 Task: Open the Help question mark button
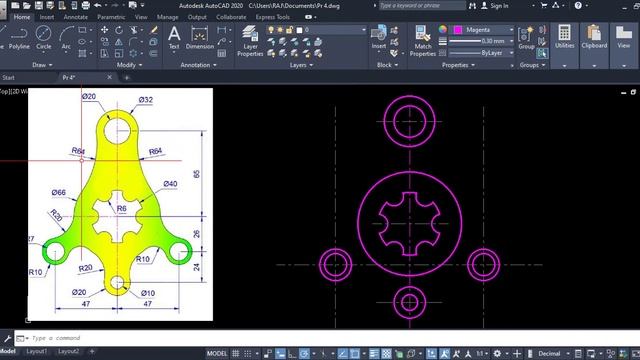click(x=578, y=6)
